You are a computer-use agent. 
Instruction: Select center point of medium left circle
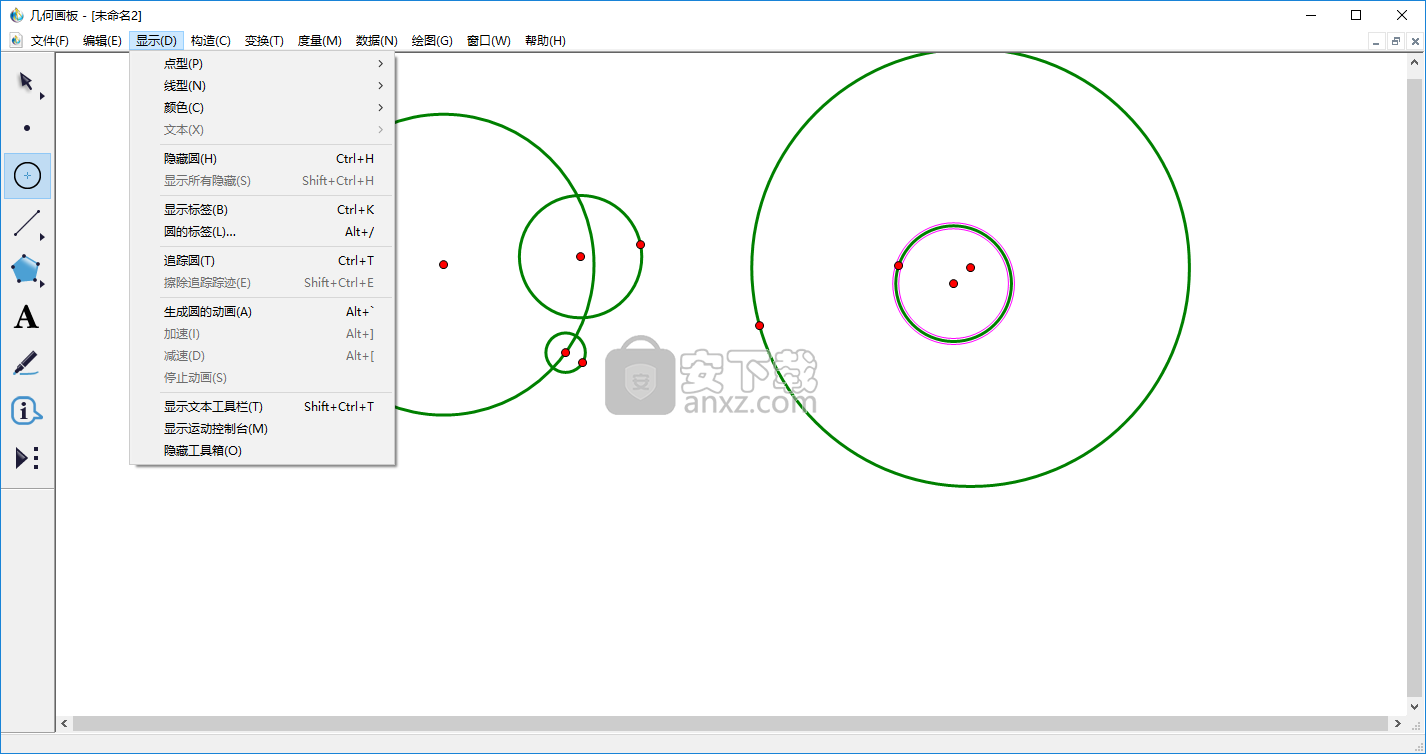[x=580, y=256]
